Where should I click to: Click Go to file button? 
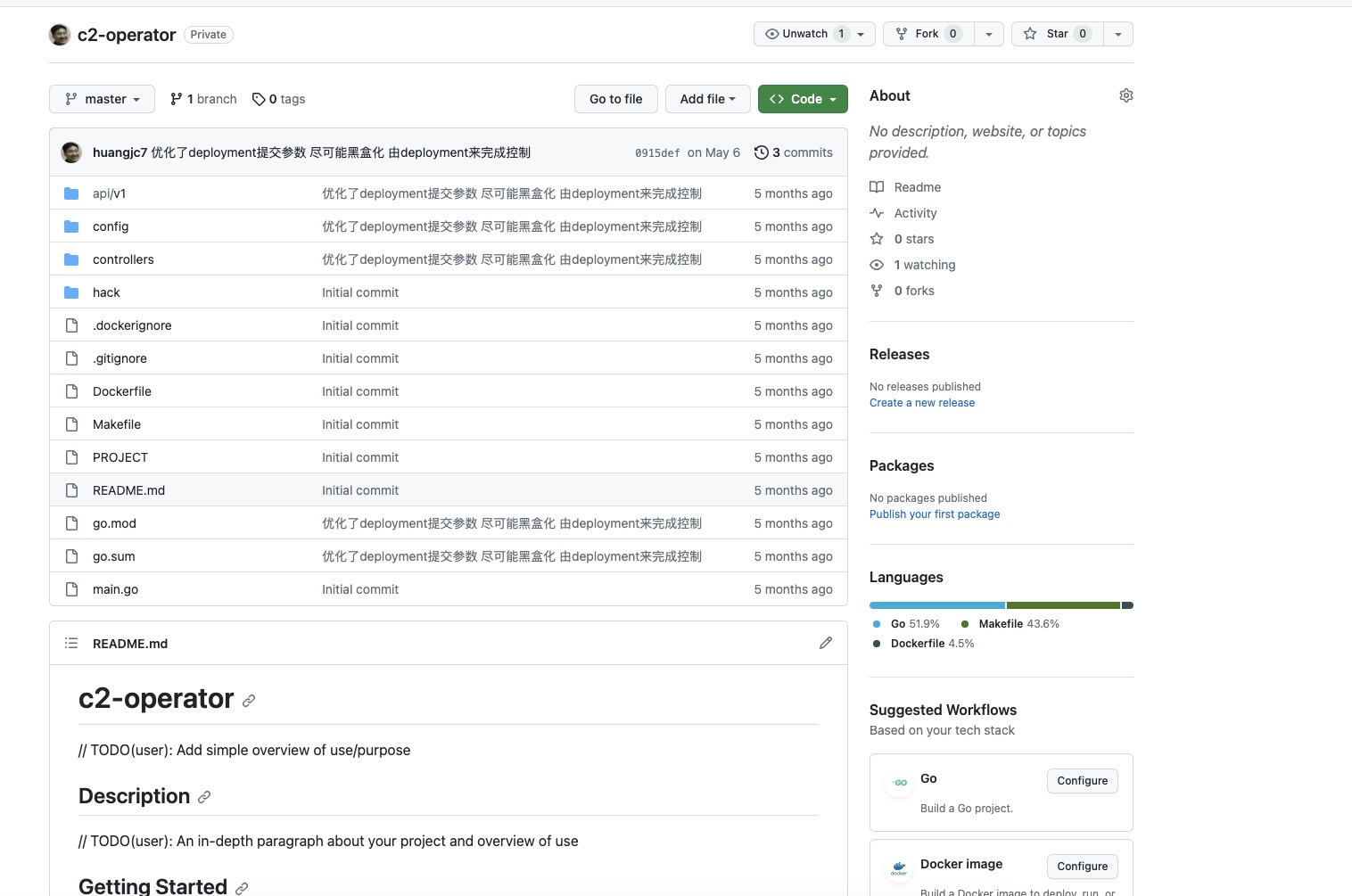(x=616, y=99)
